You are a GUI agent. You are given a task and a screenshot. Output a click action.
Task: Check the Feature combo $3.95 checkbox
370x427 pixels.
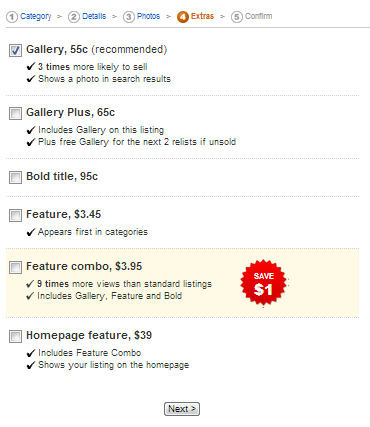coord(15,267)
